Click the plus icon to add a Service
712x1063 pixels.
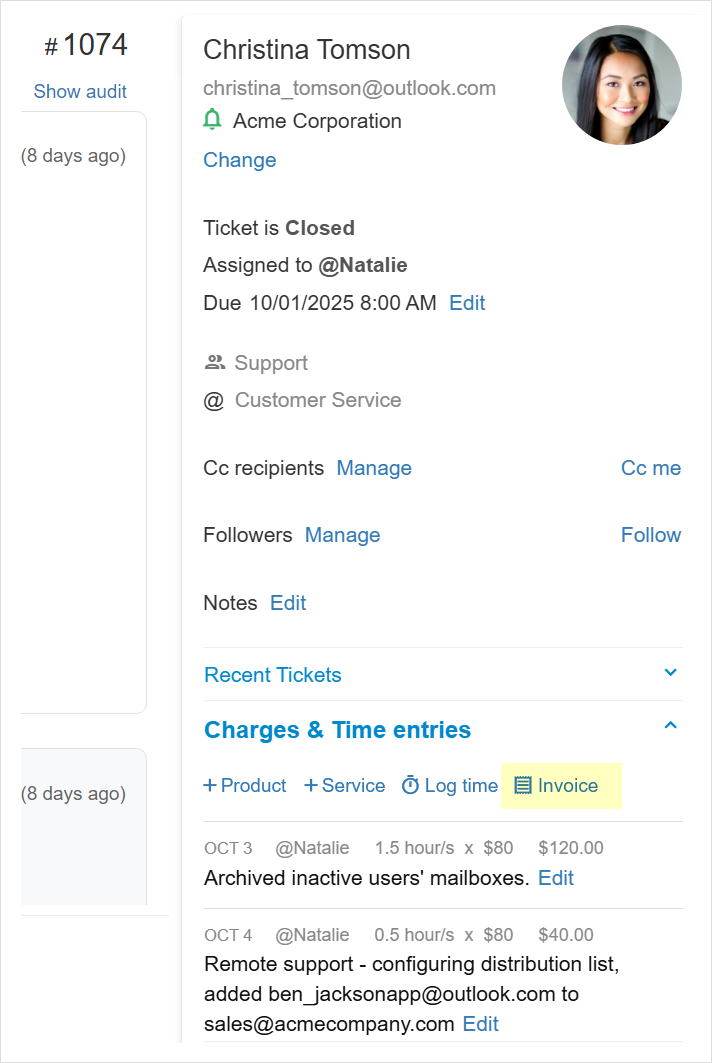[x=310, y=786]
